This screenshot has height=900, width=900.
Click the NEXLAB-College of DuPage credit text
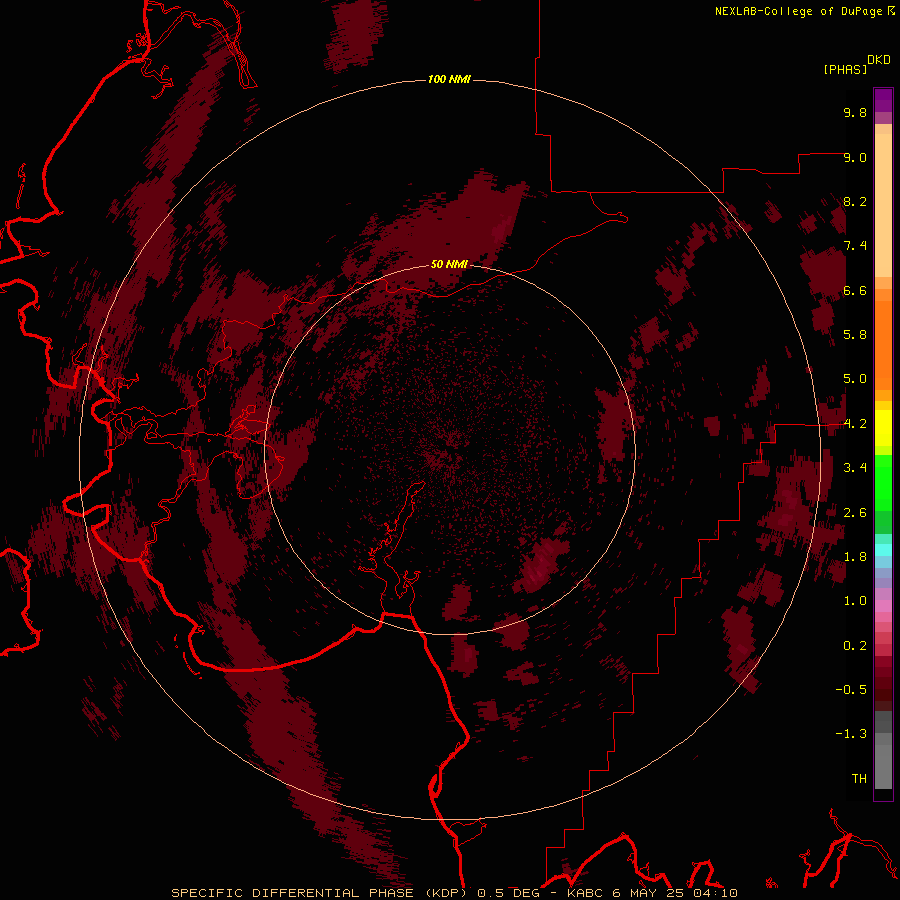coord(798,11)
